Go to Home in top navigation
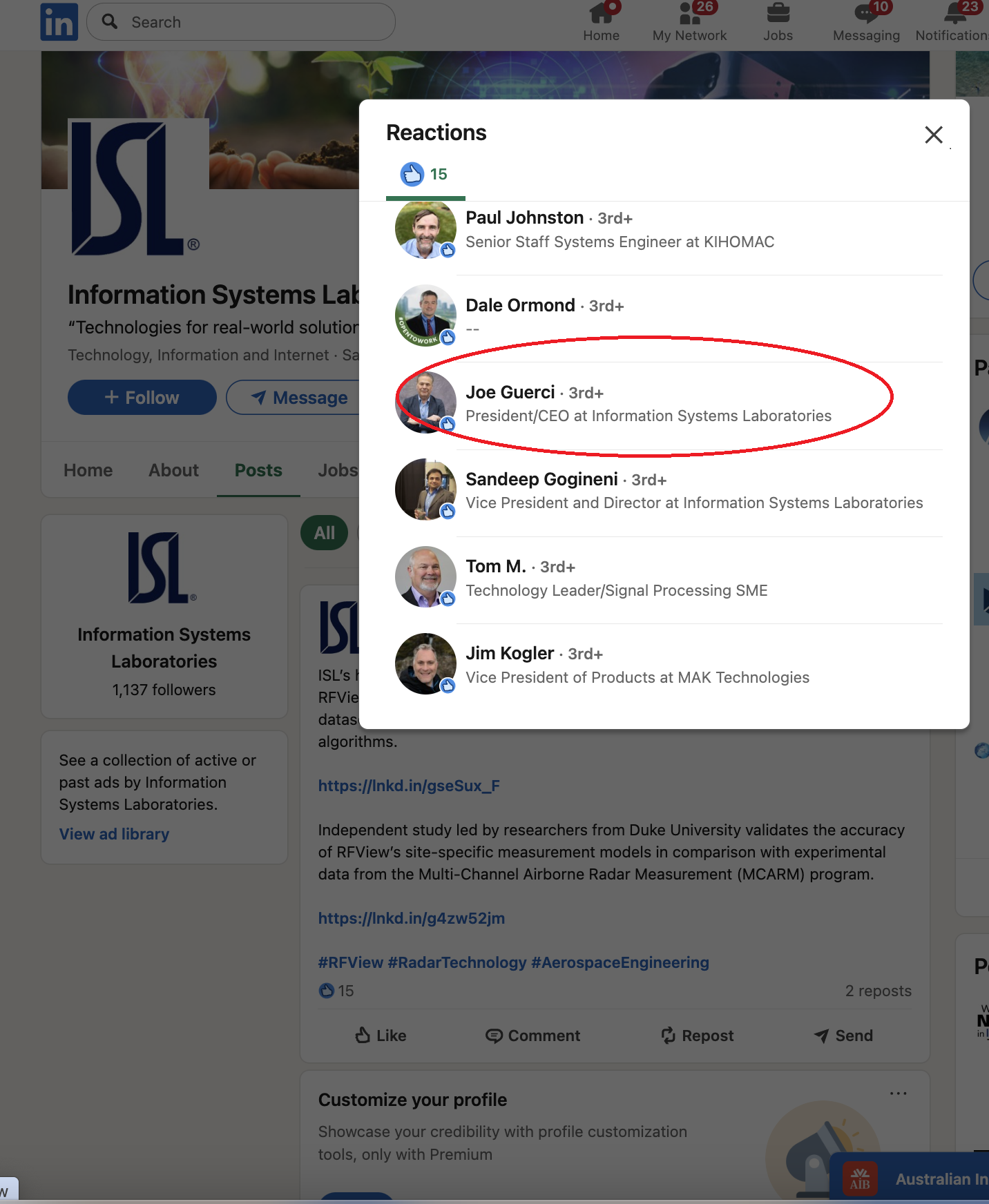 point(601,22)
